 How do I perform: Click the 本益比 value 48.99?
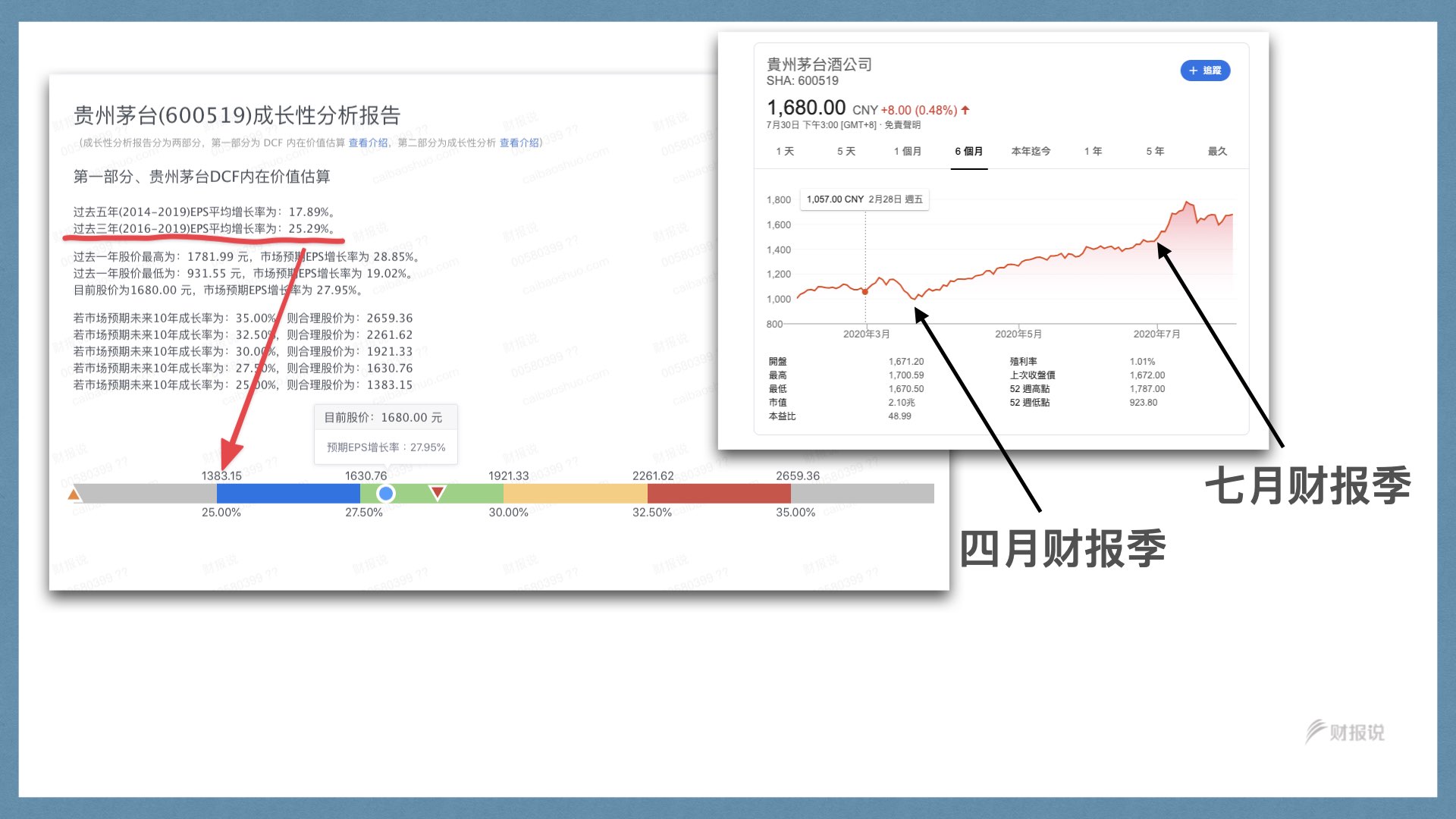pos(900,416)
